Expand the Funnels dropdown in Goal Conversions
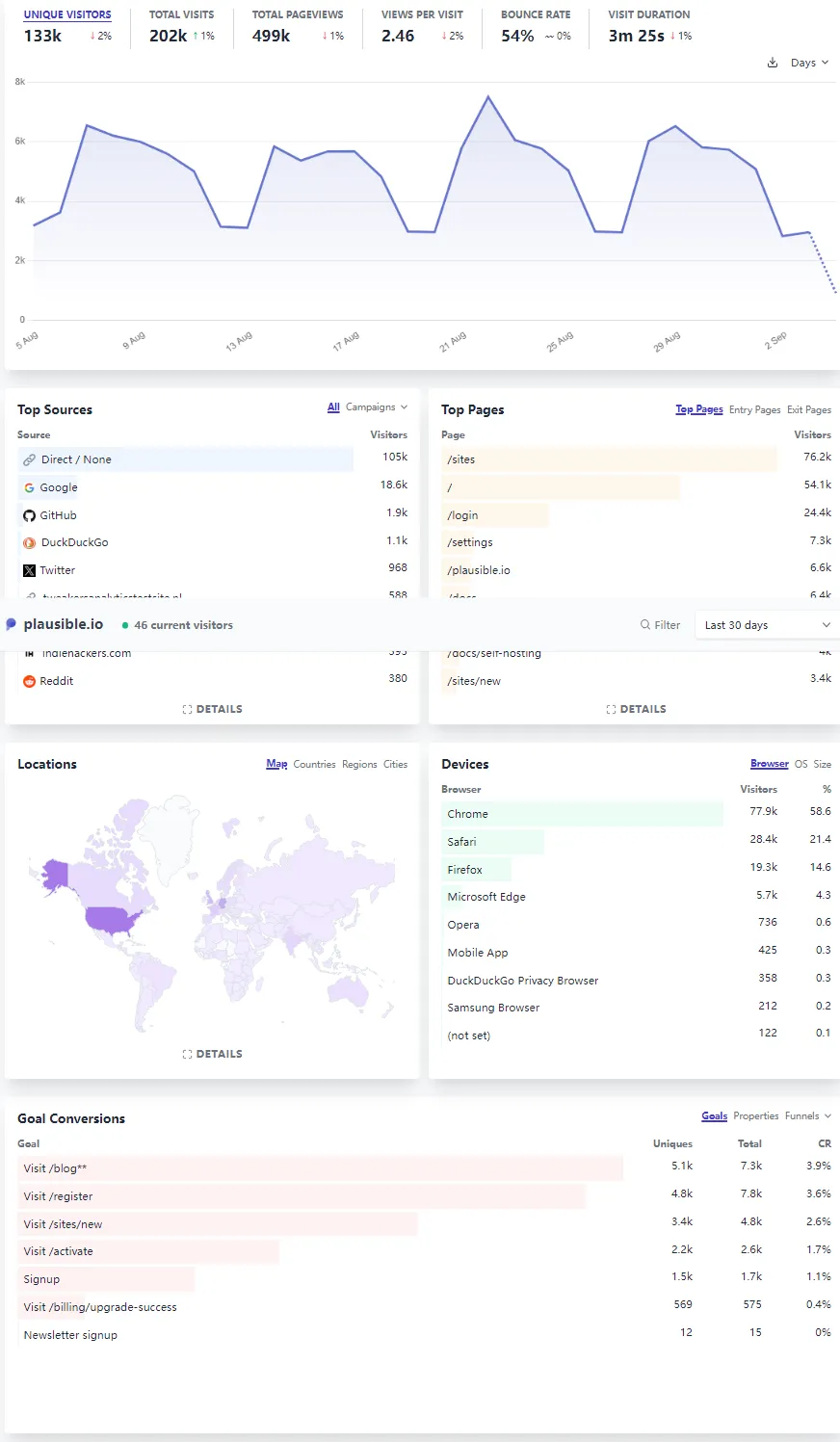The width and height of the screenshot is (840, 1442). [x=807, y=1116]
